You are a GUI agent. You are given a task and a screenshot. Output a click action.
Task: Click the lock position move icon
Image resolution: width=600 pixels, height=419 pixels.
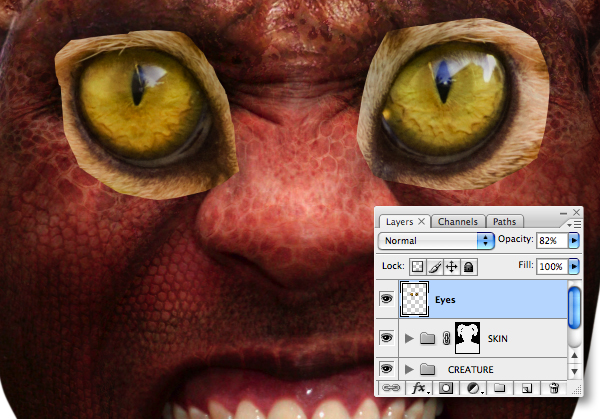click(452, 267)
